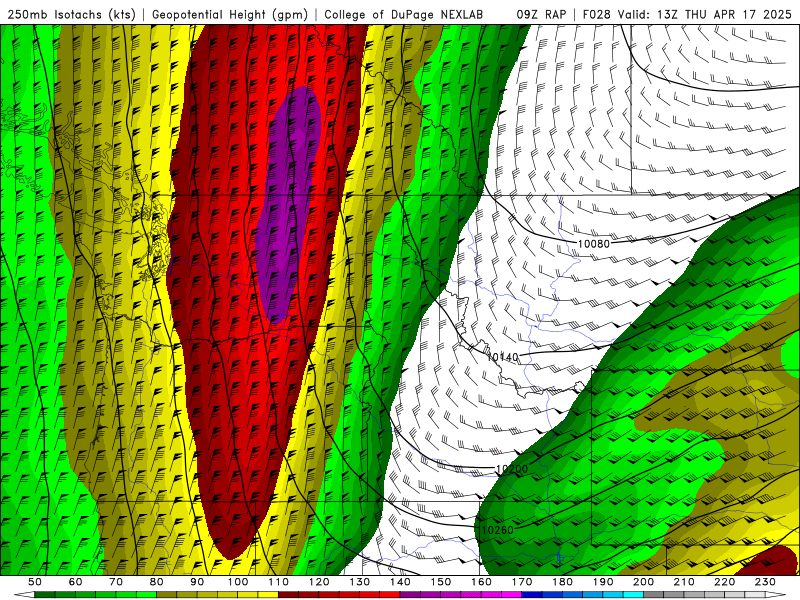Screen dimensions: 800x600
Task: Click the 100 value on the color scale
Action: (x=238, y=582)
